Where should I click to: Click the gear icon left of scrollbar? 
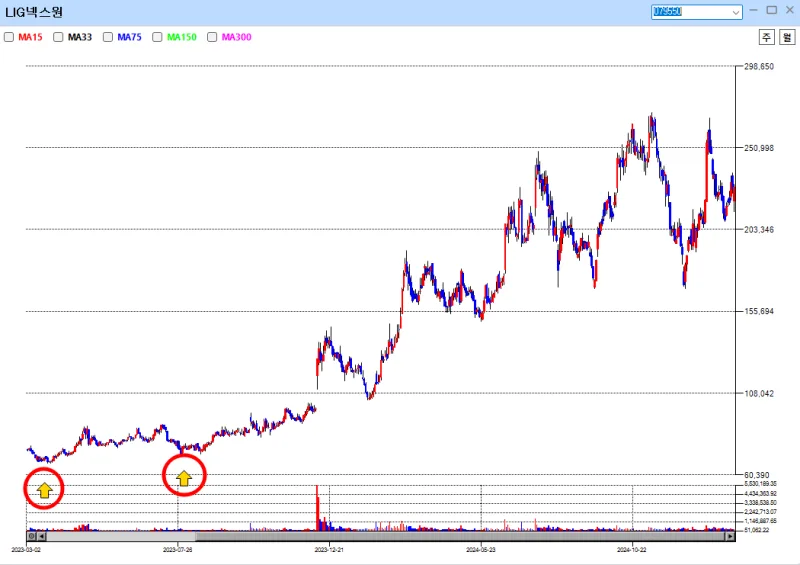31,537
